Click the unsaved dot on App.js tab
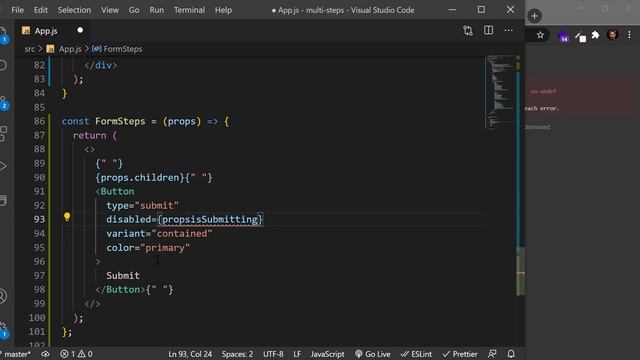The height and width of the screenshot is (360, 640). (x=80, y=30)
